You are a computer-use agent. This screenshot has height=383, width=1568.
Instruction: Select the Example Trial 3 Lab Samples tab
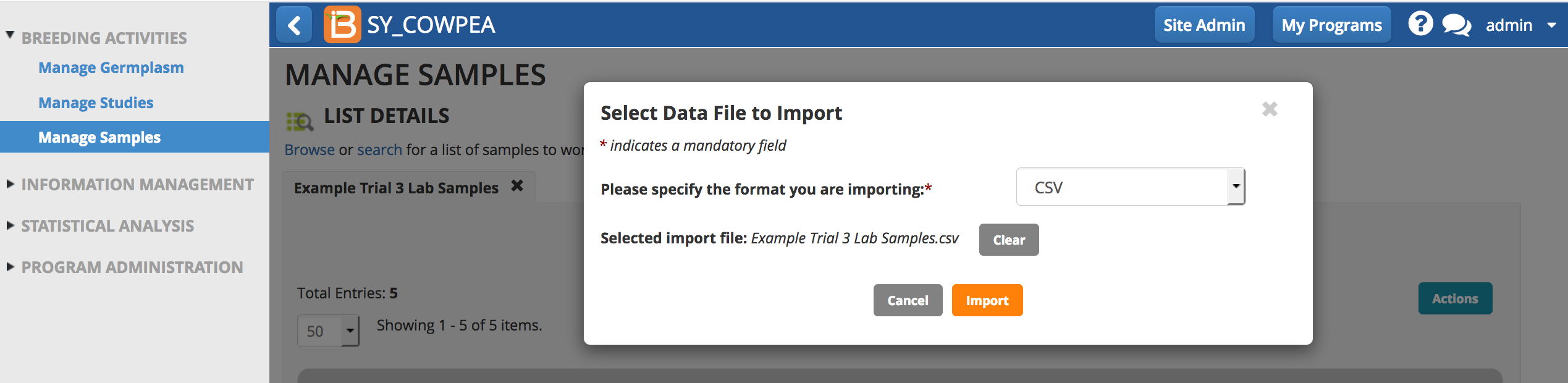(396, 188)
